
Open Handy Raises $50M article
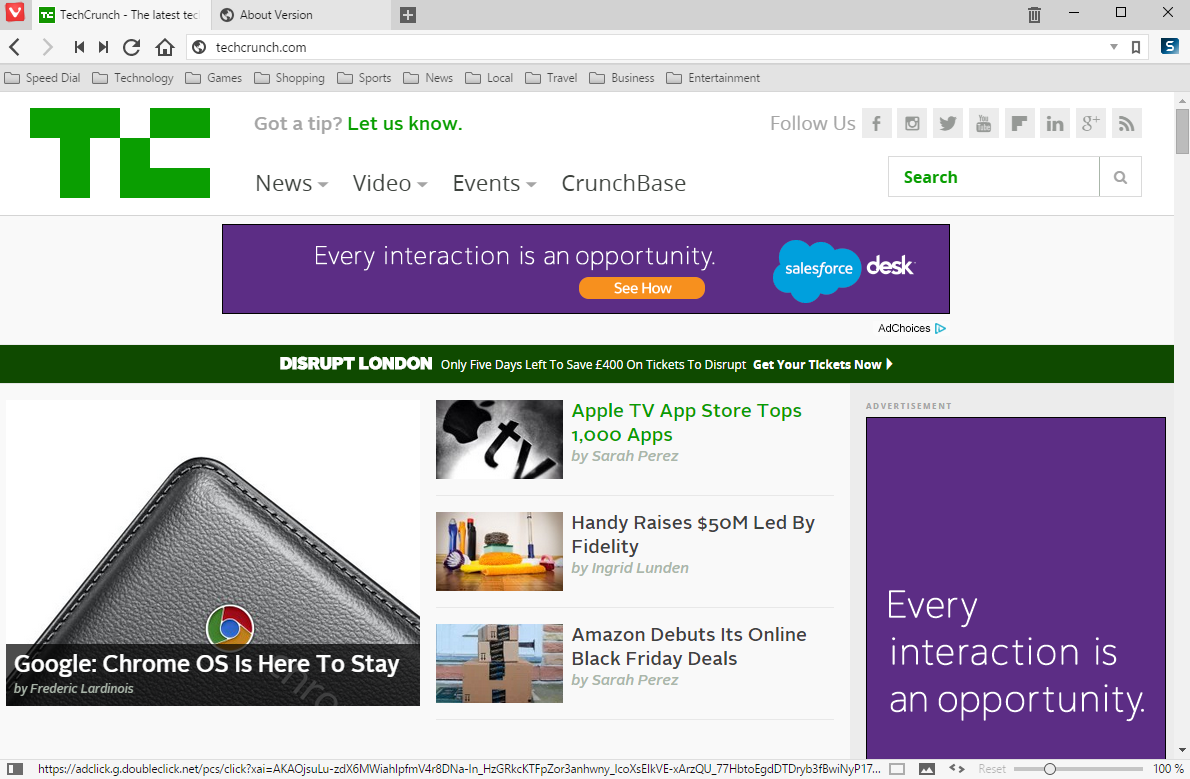(x=693, y=534)
